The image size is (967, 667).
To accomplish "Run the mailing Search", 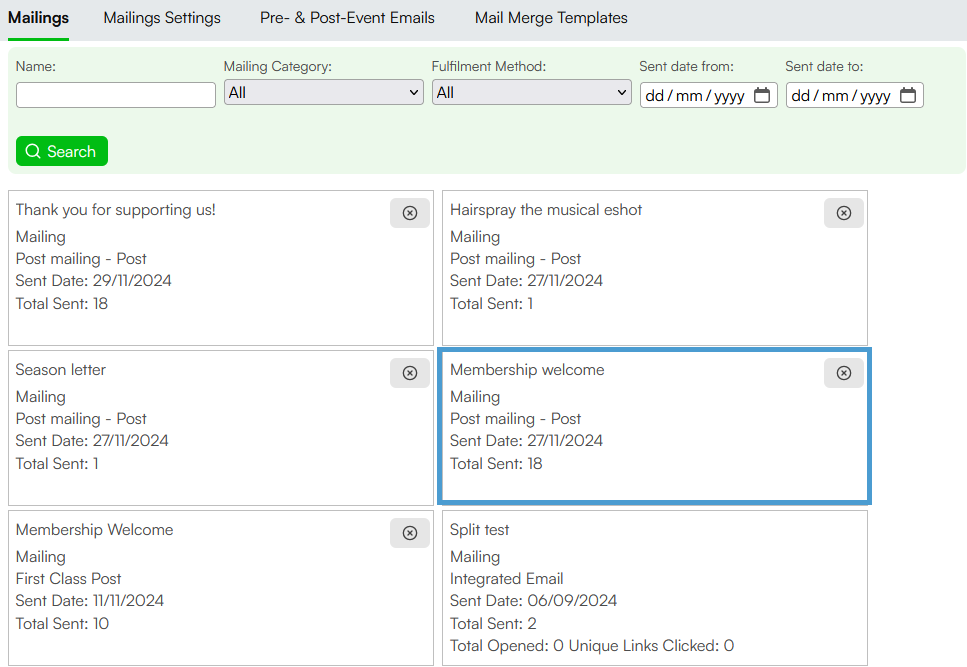I will pyautogui.click(x=62, y=151).
